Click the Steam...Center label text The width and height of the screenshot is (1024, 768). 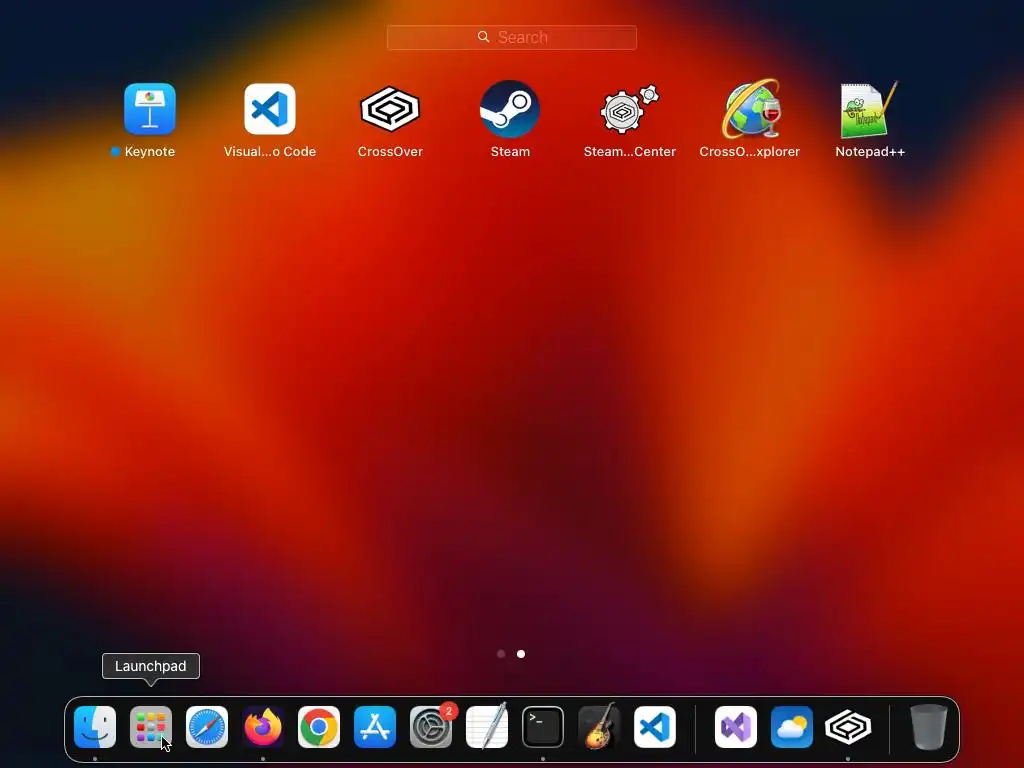pos(630,152)
